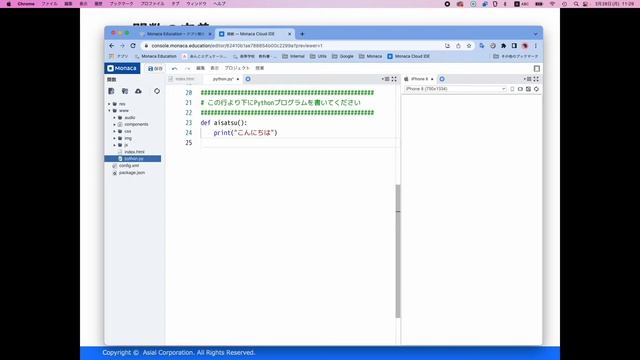Click the round add-tab icon beside the iPhone 8 tab
The height and width of the screenshot is (360, 640).
click(442, 79)
